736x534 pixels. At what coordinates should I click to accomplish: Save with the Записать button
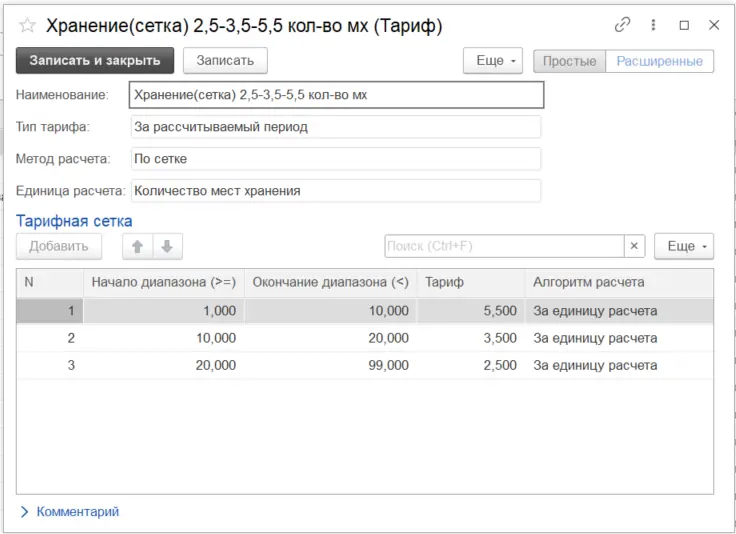pyautogui.click(x=225, y=61)
